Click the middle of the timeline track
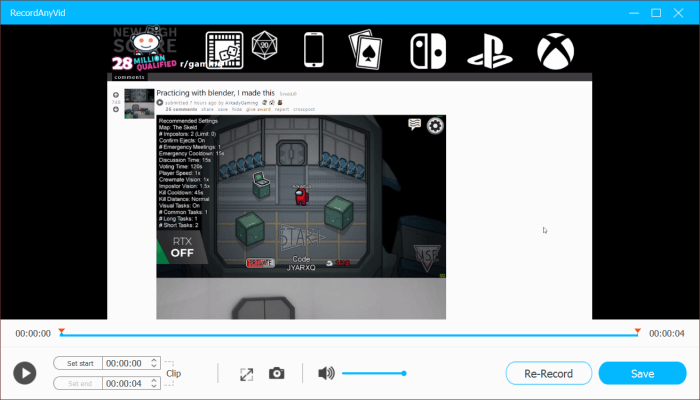Screen dimensions: 700x400 [350, 335]
